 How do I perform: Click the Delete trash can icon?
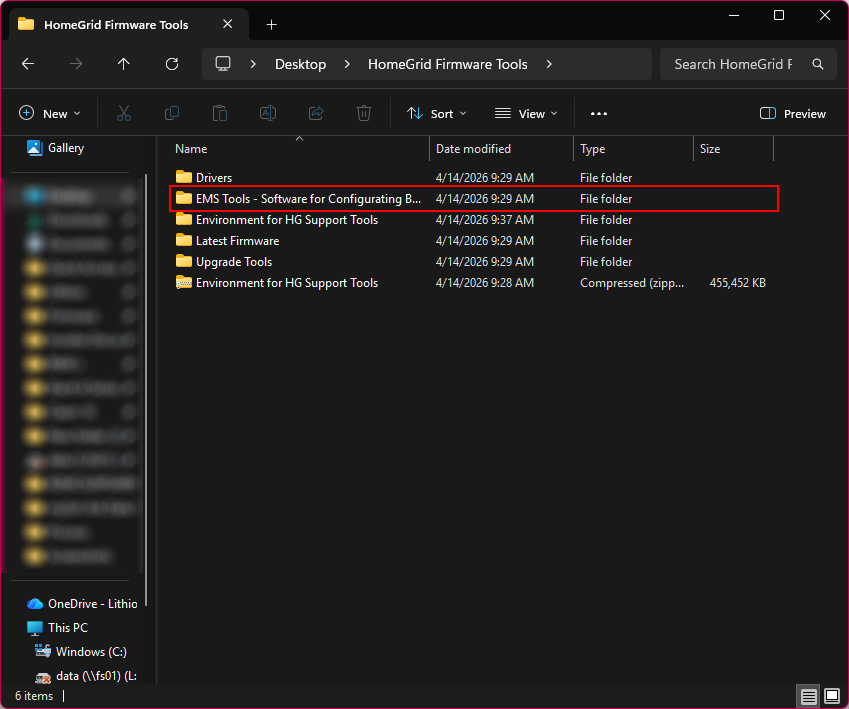[x=364, y=114]
